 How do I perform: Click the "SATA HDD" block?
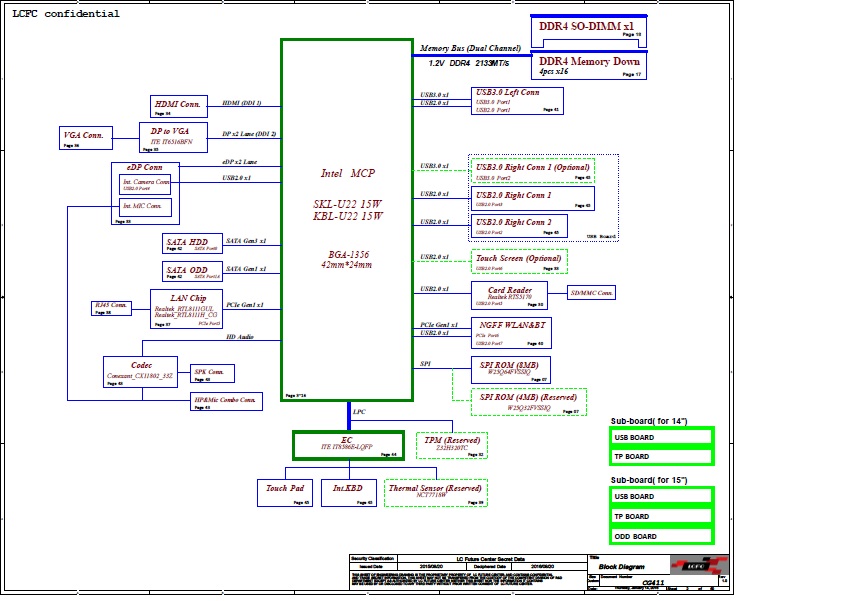(192, 243)
